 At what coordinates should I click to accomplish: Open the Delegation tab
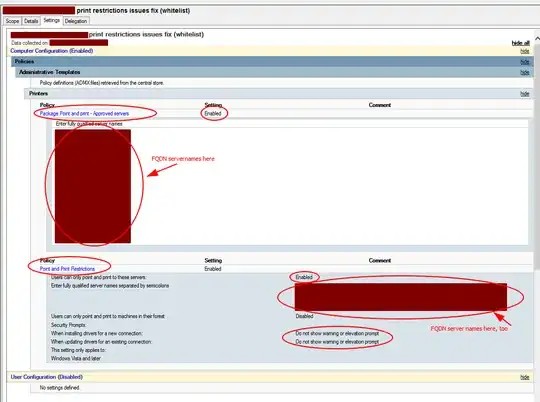pyautogui.click(x=76, y=21)
